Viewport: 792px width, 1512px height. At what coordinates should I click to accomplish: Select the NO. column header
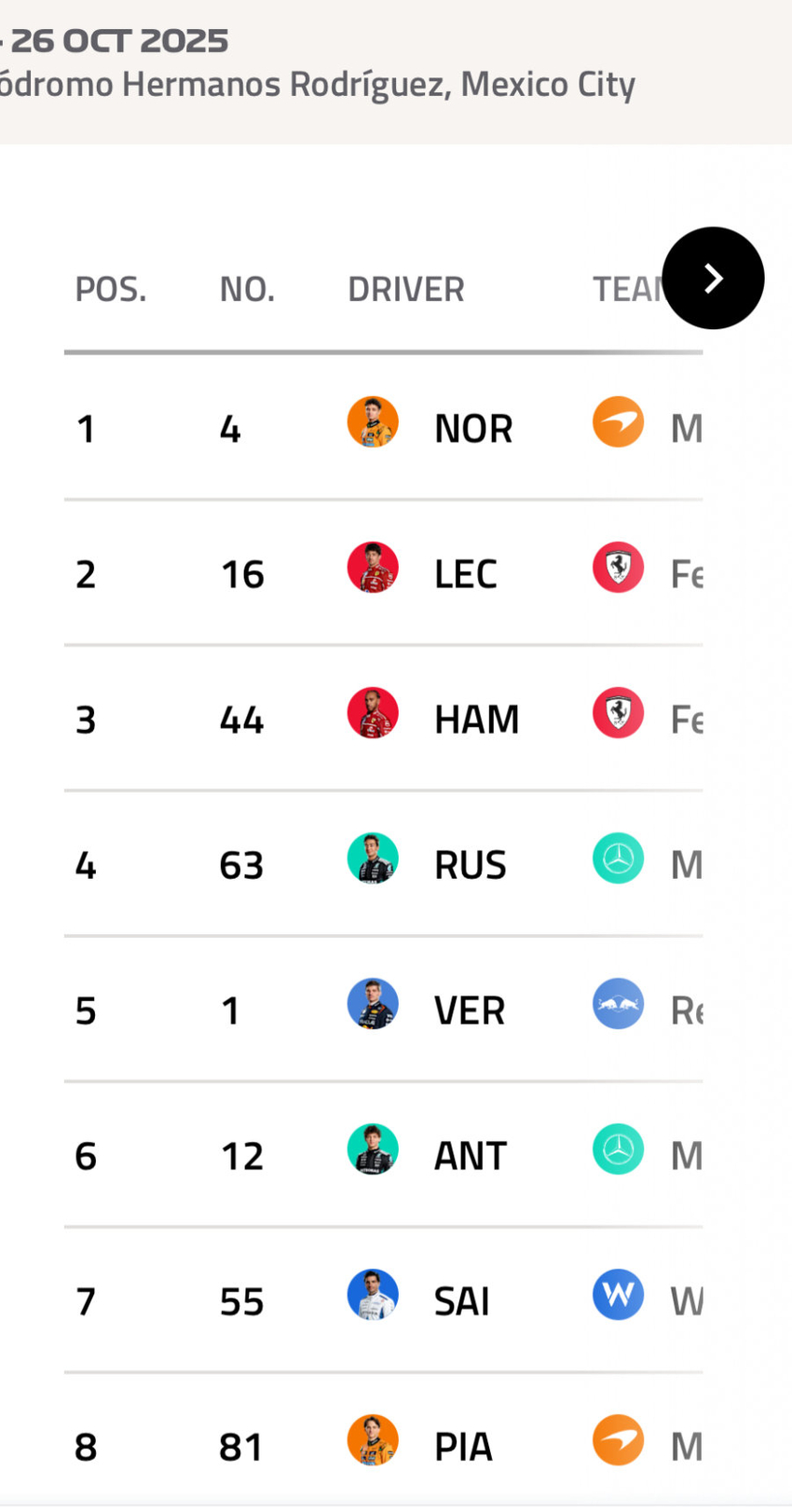point(247,290)
